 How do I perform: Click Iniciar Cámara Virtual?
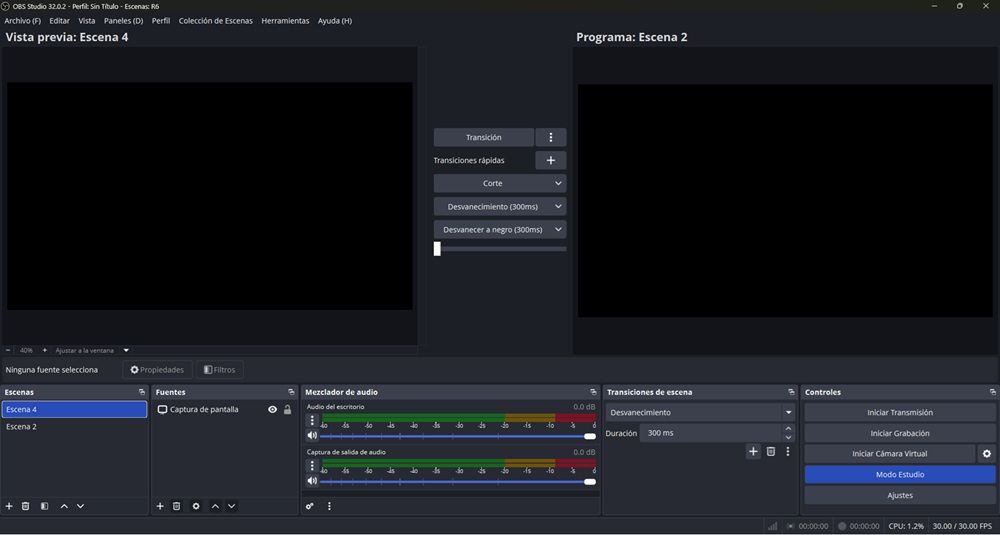tap(890, 453)
